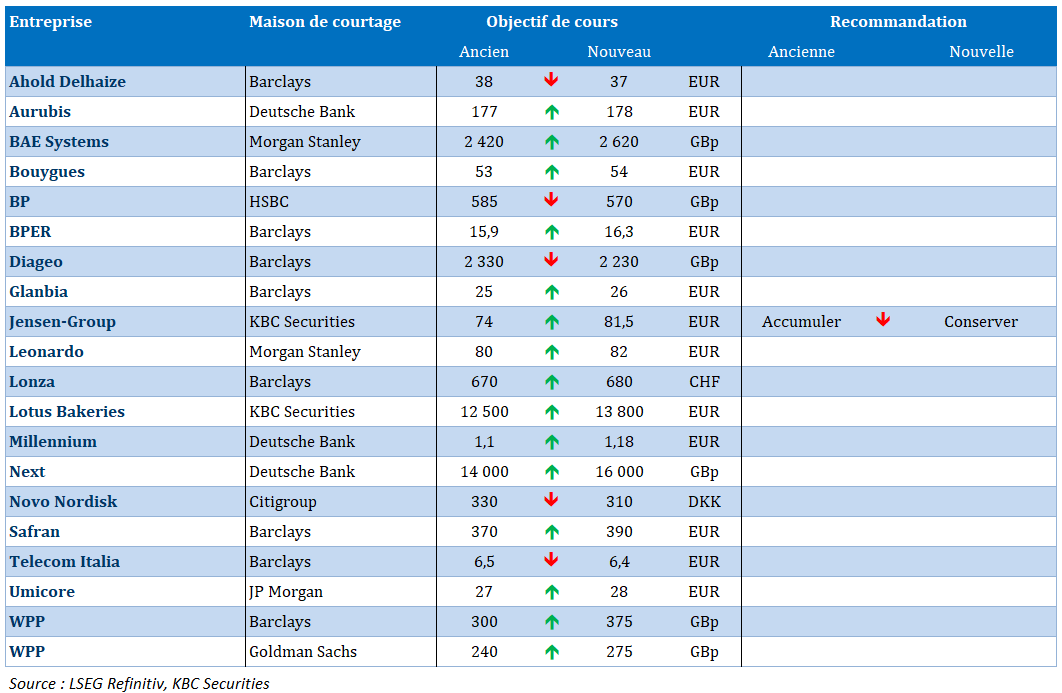Click the Nouveau price subheader
This screenshot has width=1062, height=693.
tap(619, 51)
